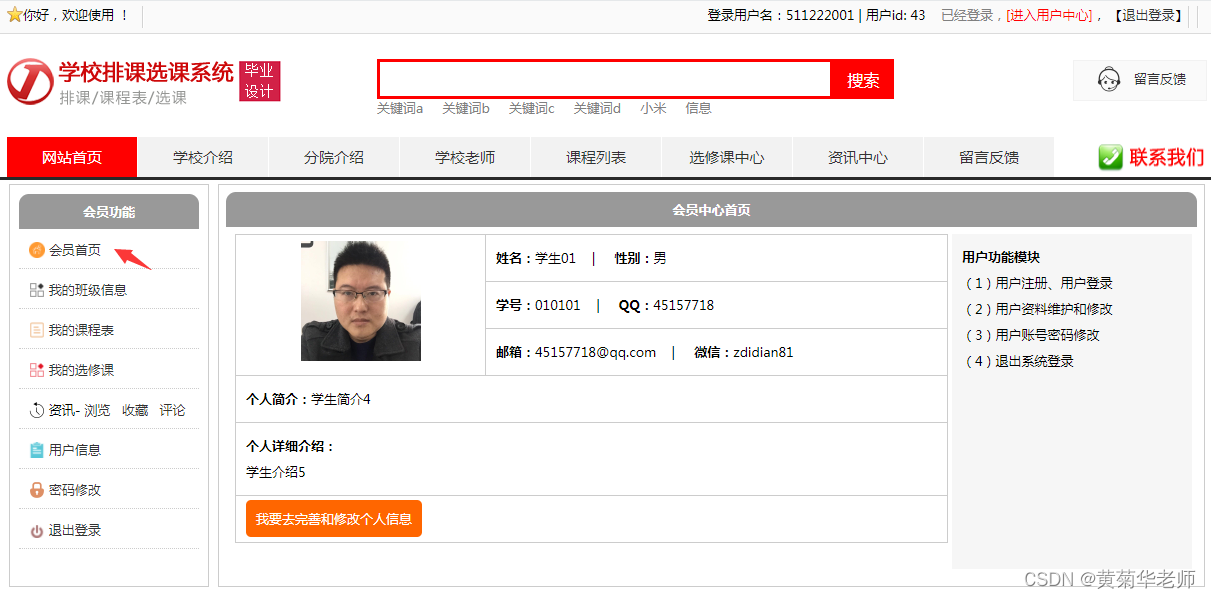The width and height of the screenshot is (1211, 599).
Task: Click the WeChat value zdidian81
Action: tap(763, 352)
